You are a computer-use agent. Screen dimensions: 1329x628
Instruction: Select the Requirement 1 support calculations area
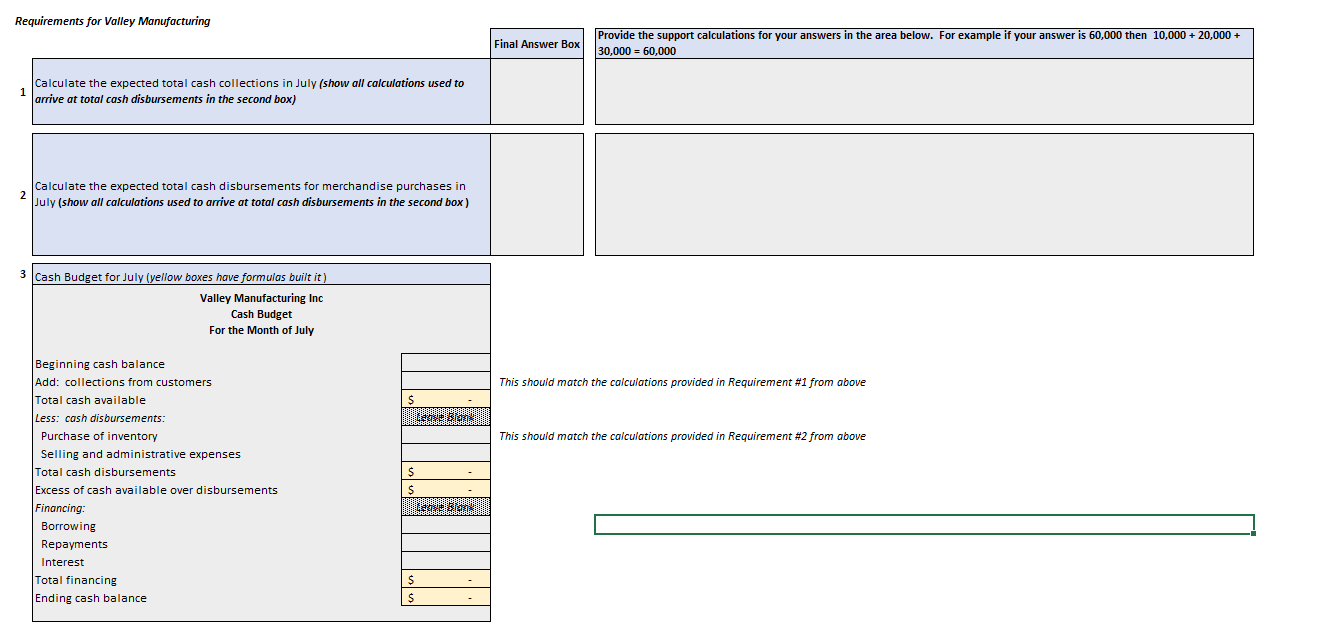point(924,91)
